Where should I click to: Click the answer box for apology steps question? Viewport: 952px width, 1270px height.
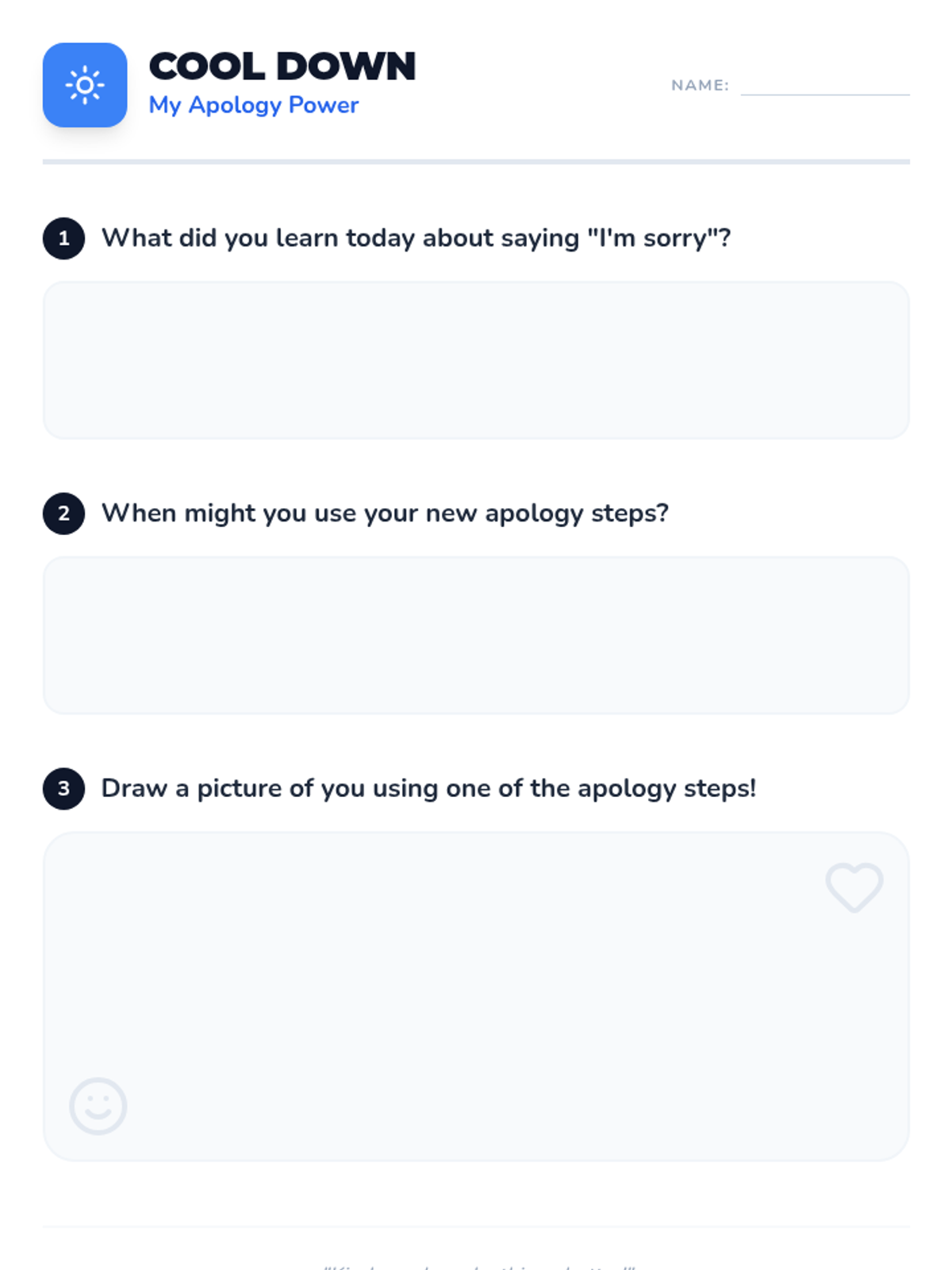476,635
